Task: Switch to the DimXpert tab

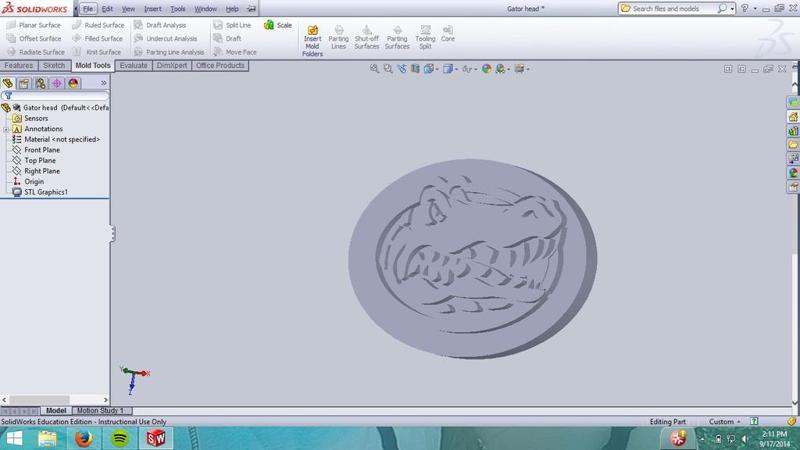Action: coord(172,66)
